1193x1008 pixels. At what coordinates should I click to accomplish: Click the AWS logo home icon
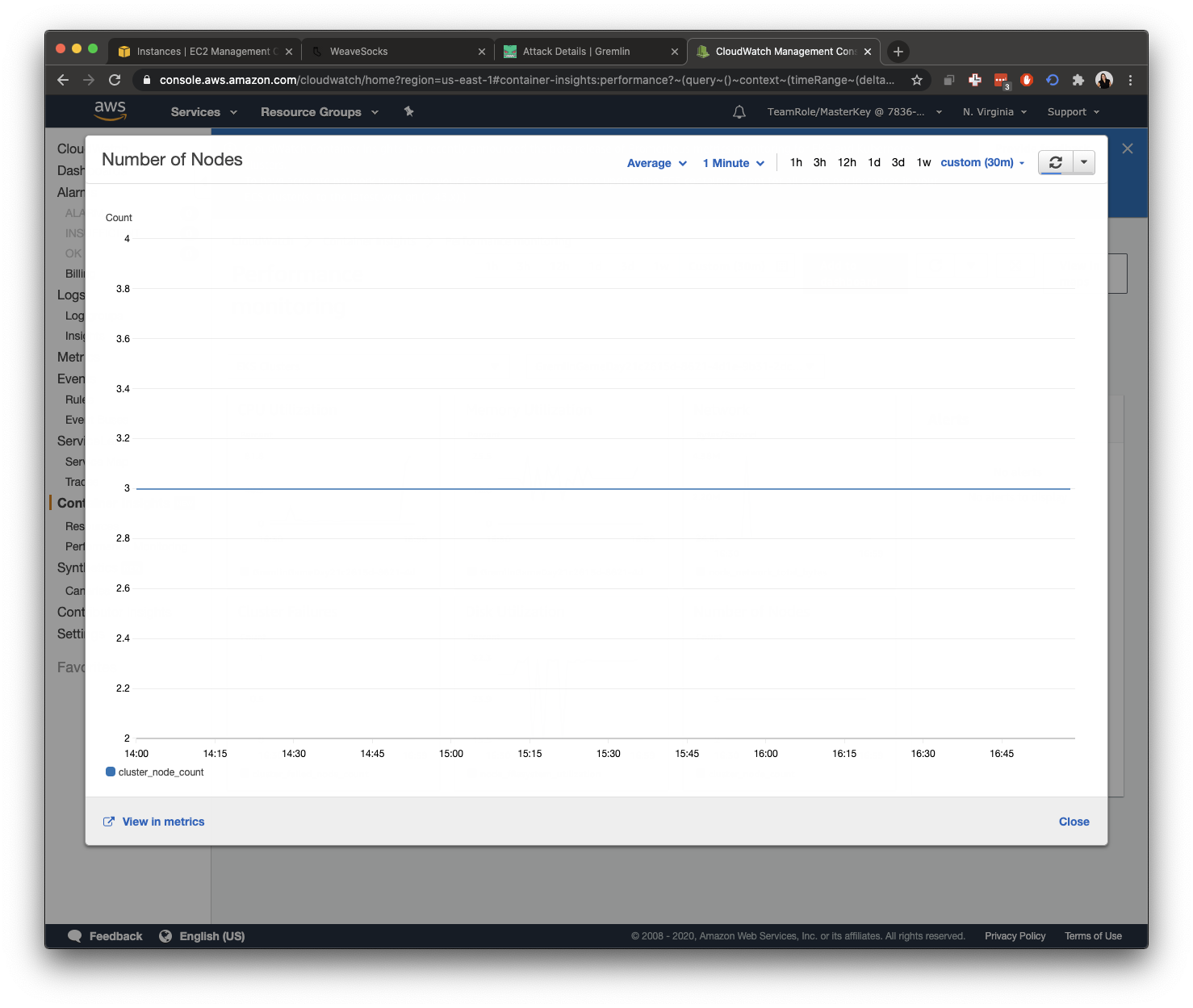click(111, 111)
